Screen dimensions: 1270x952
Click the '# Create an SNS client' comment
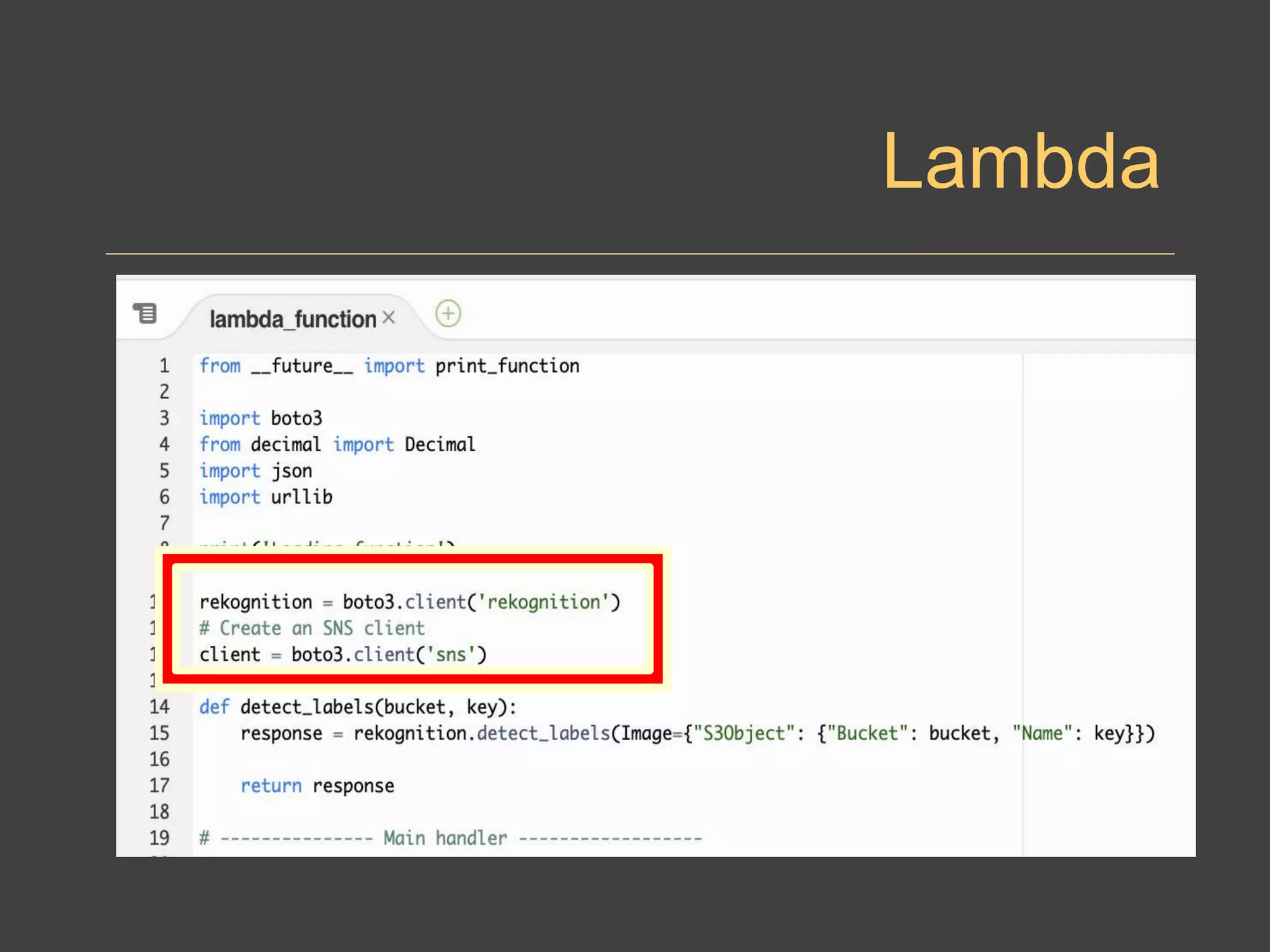tap(312, 628)
